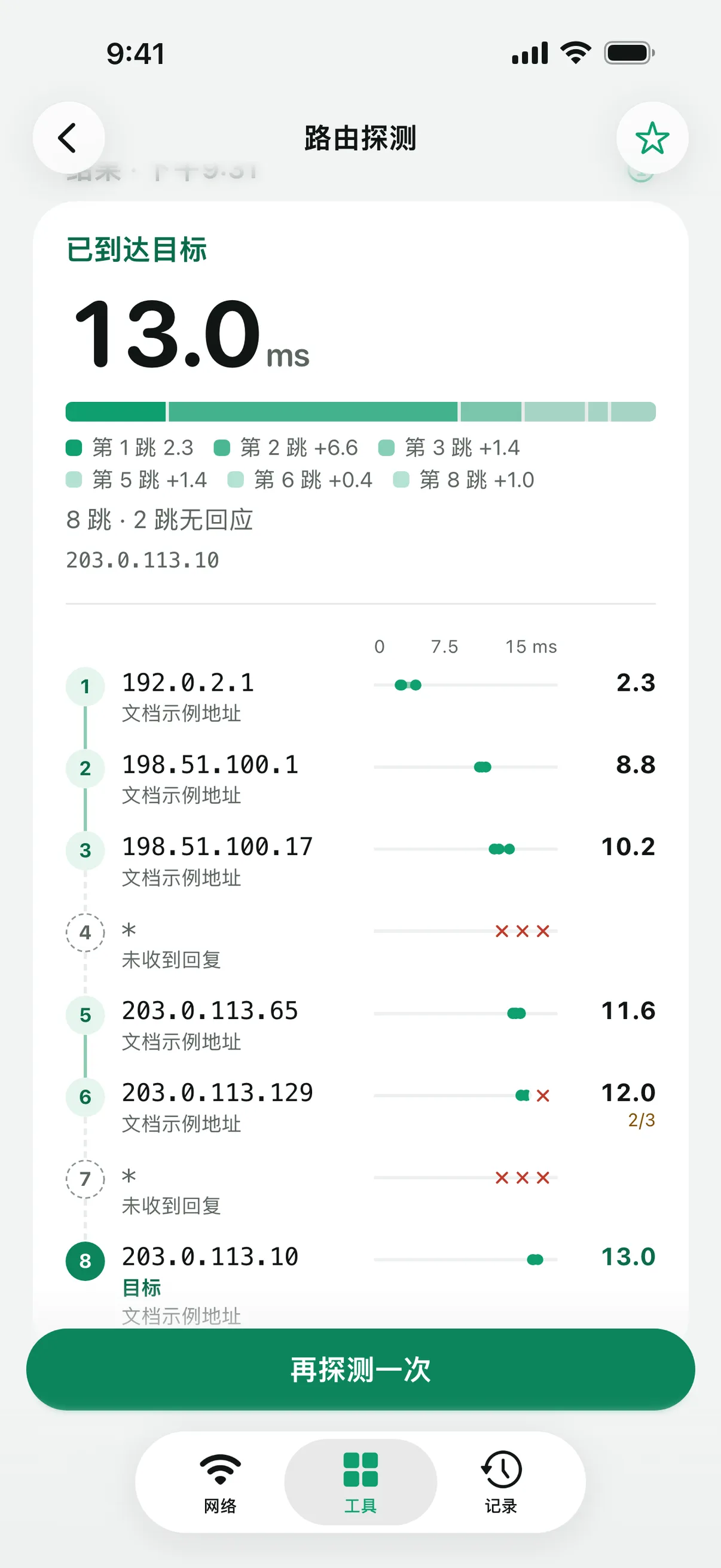Tap the three red X marks on hop 4

[523, 931]
